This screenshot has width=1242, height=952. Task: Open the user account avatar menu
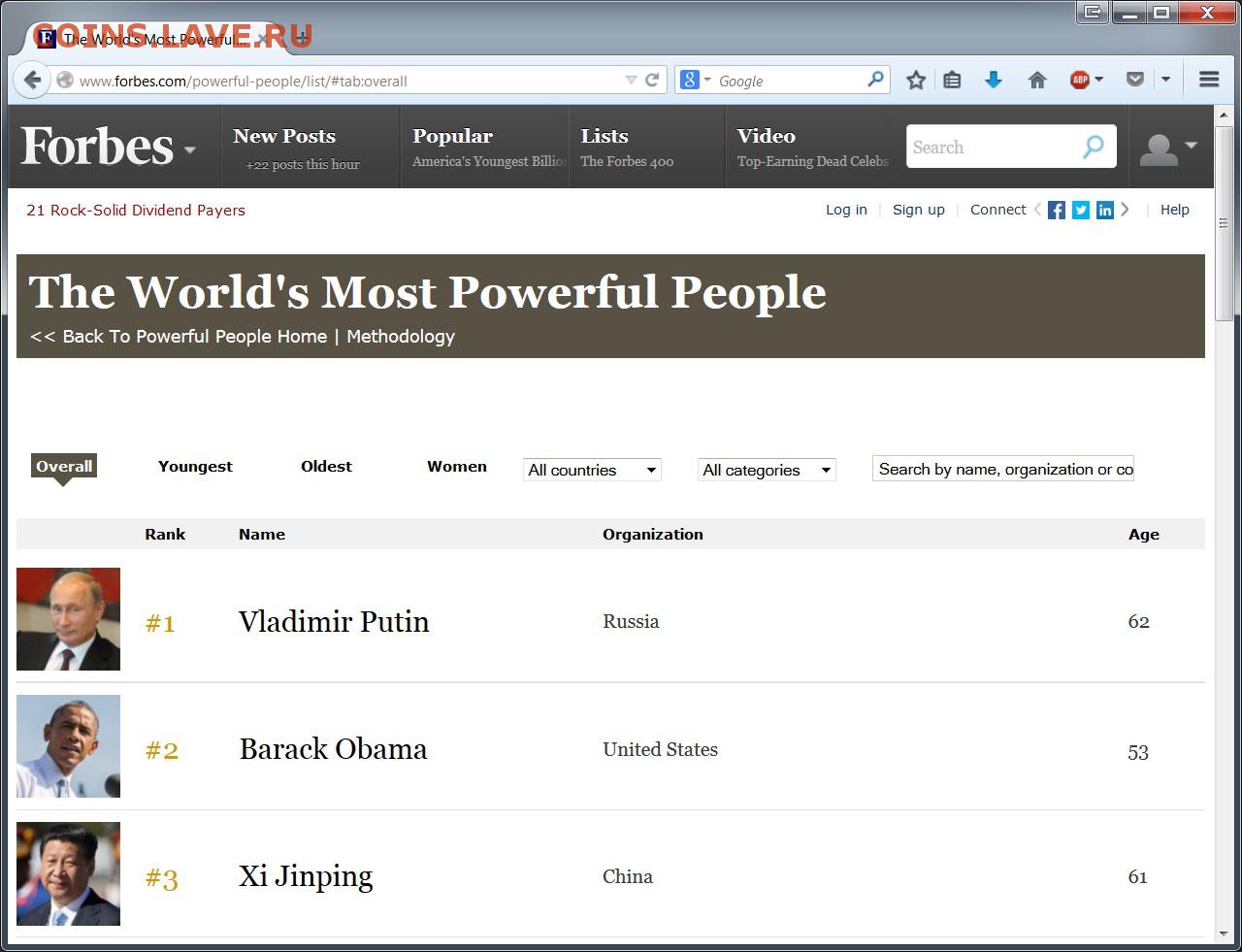coord(1167,148)
